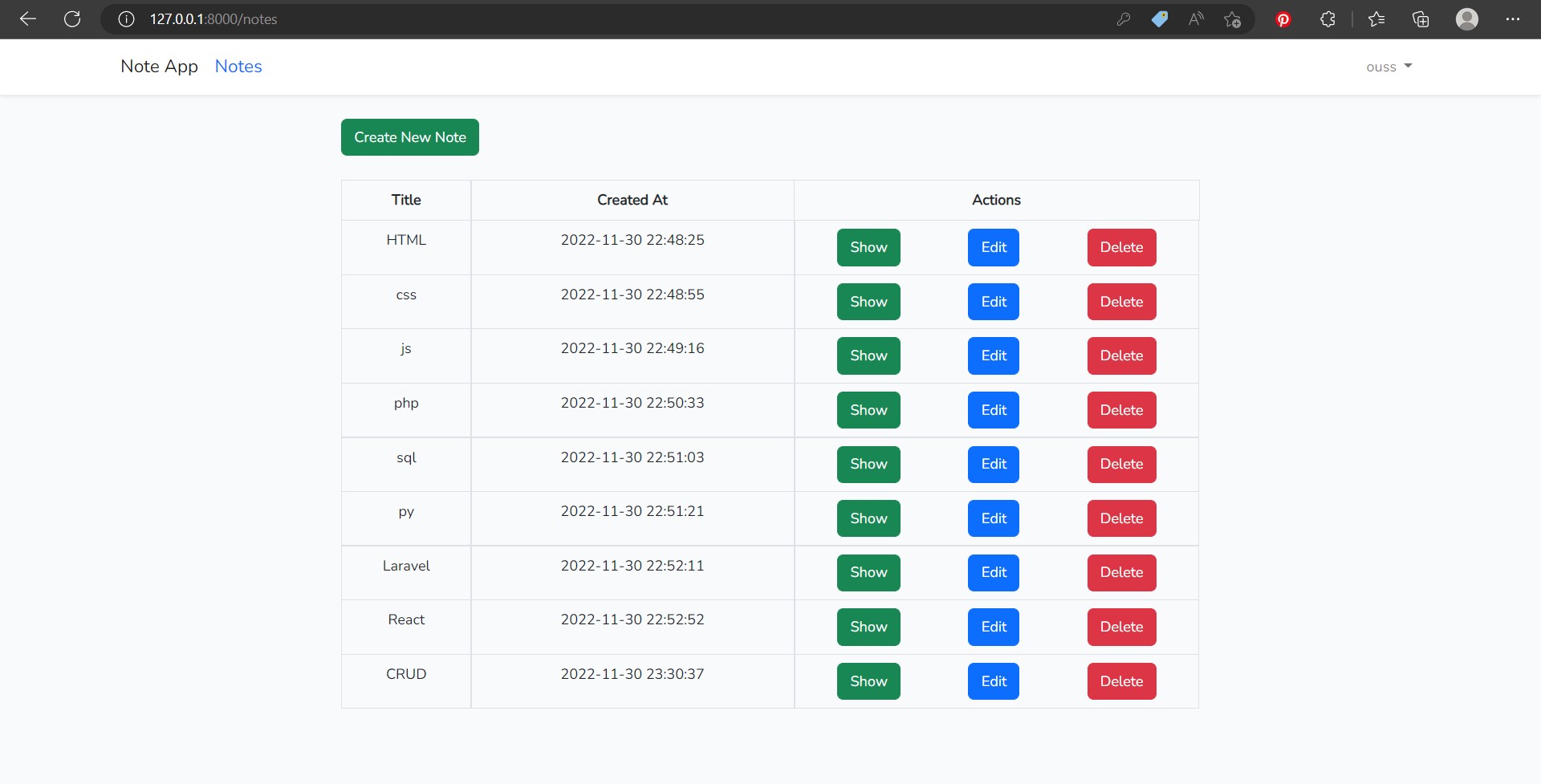
Task: Open the browser Extensions puzzle icon
Action: pos(1327,19)
